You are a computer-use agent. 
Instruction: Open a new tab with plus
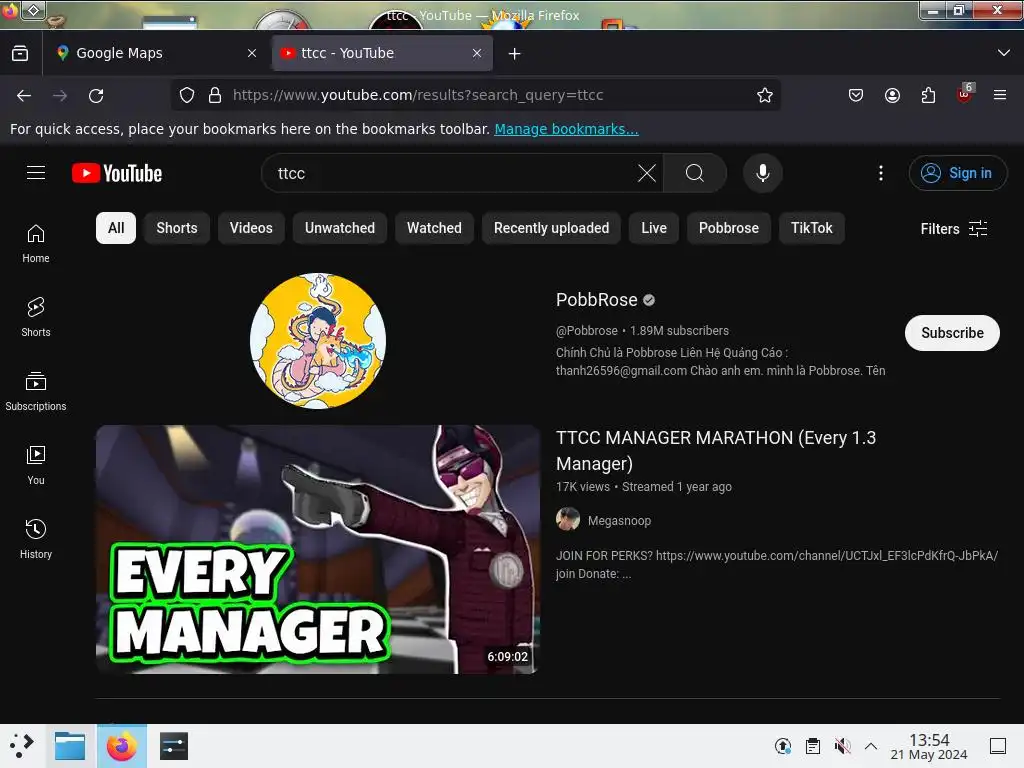(x=515, y=54)
